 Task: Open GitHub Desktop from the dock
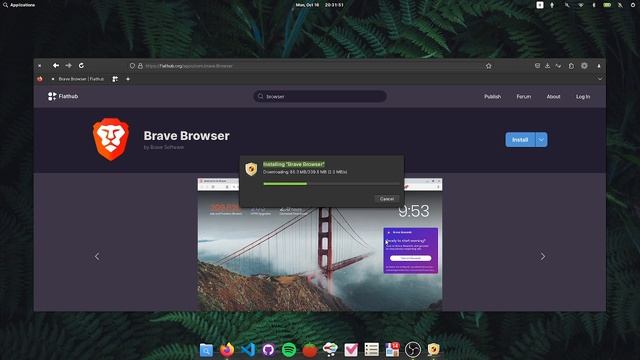[x=268, y=349]
